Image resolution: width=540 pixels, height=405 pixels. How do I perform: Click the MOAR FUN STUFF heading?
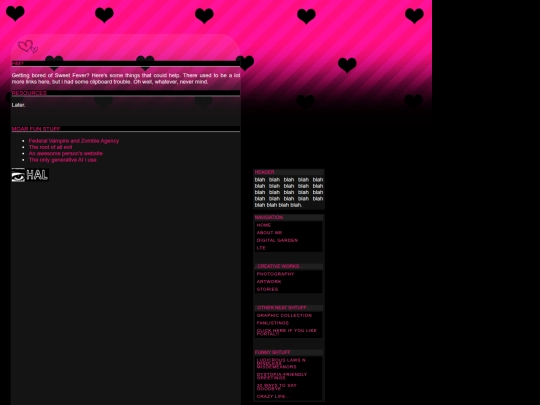pos(36,129)
